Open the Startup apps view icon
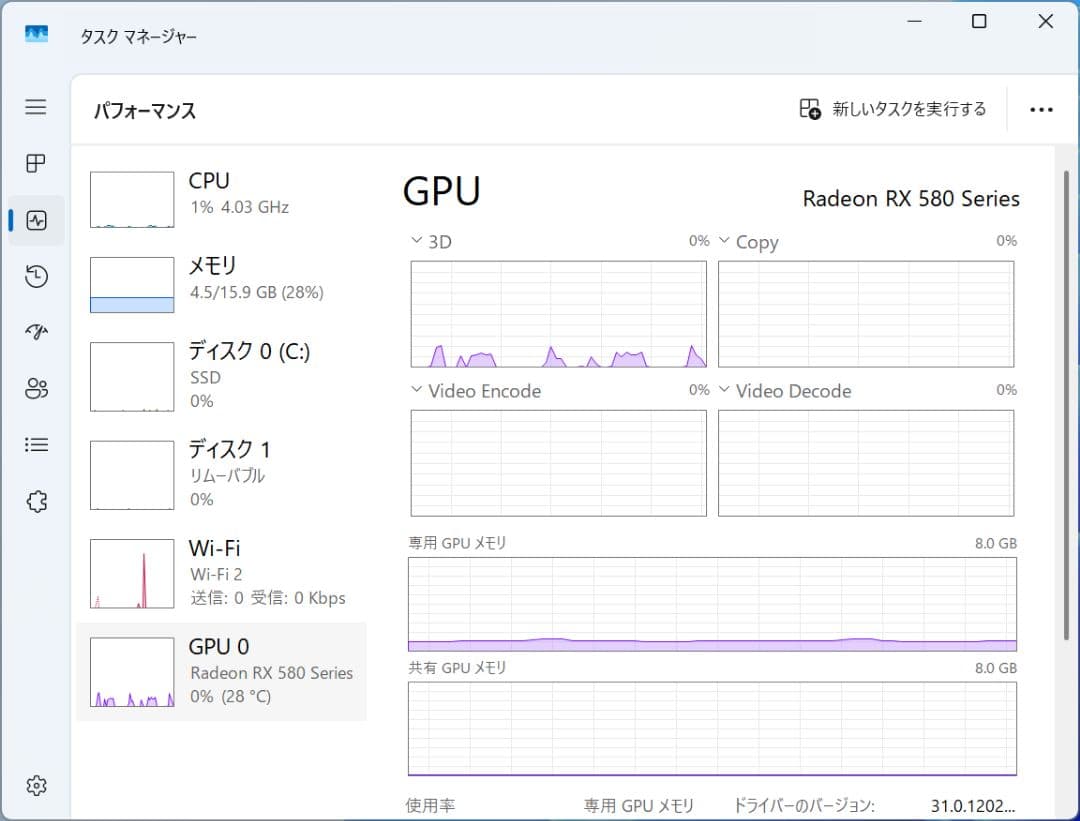The image size is (1080, 821). pos(36,332)
